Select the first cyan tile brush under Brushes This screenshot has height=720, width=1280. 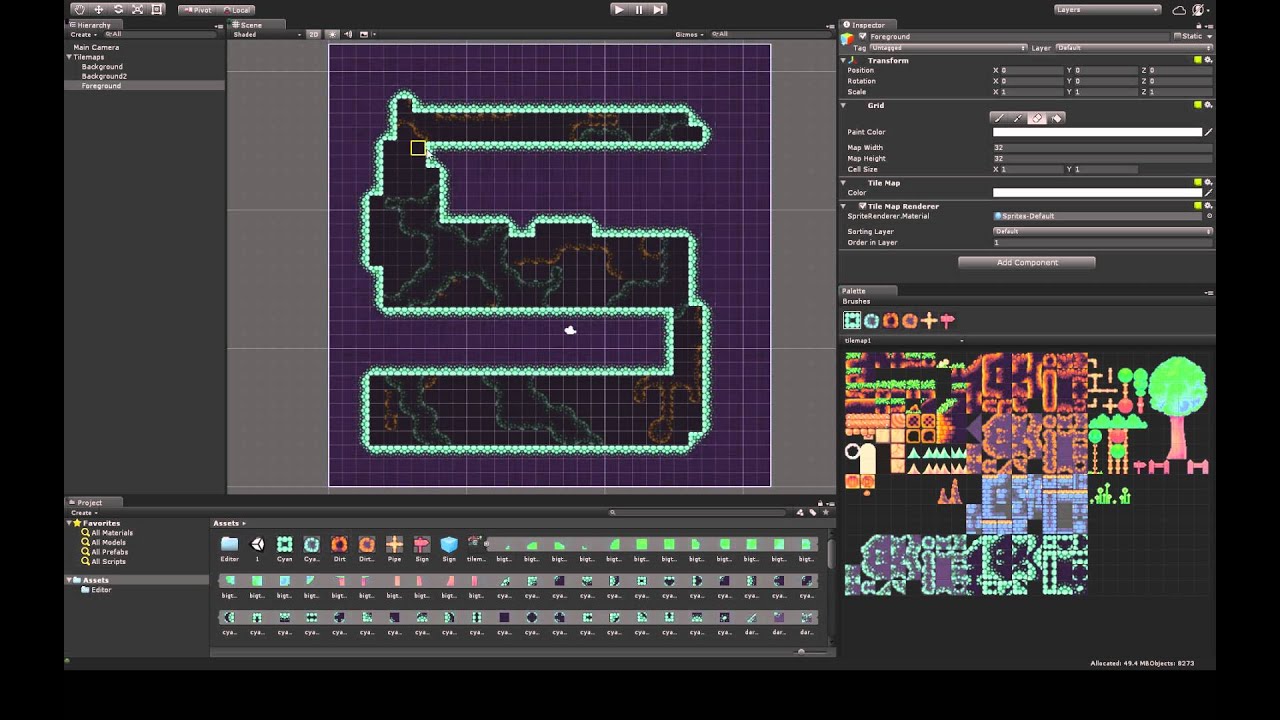[x=853, y=320]
